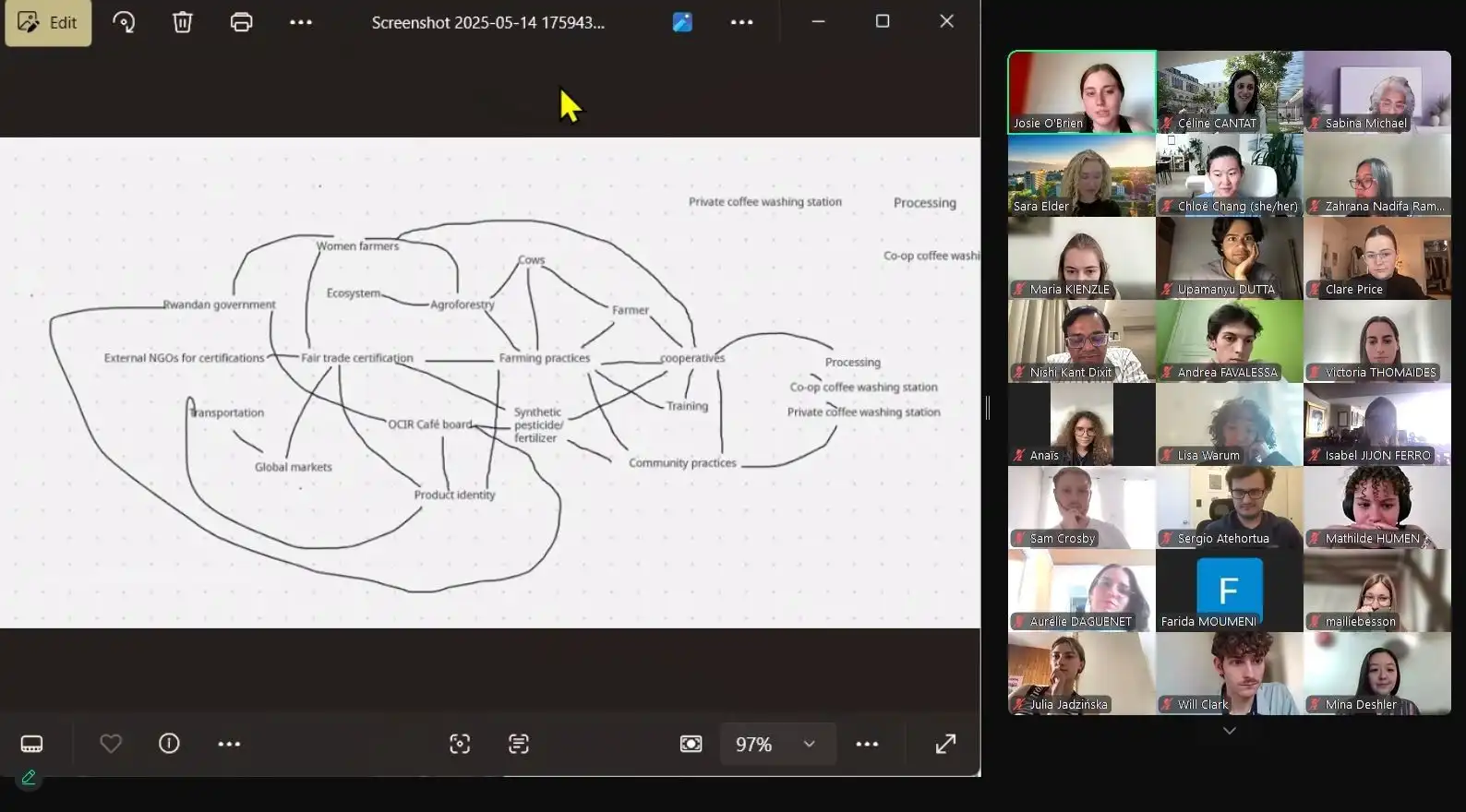Open the 97% zoom level dropdown
1466x812 pixels.
(809, 744)
